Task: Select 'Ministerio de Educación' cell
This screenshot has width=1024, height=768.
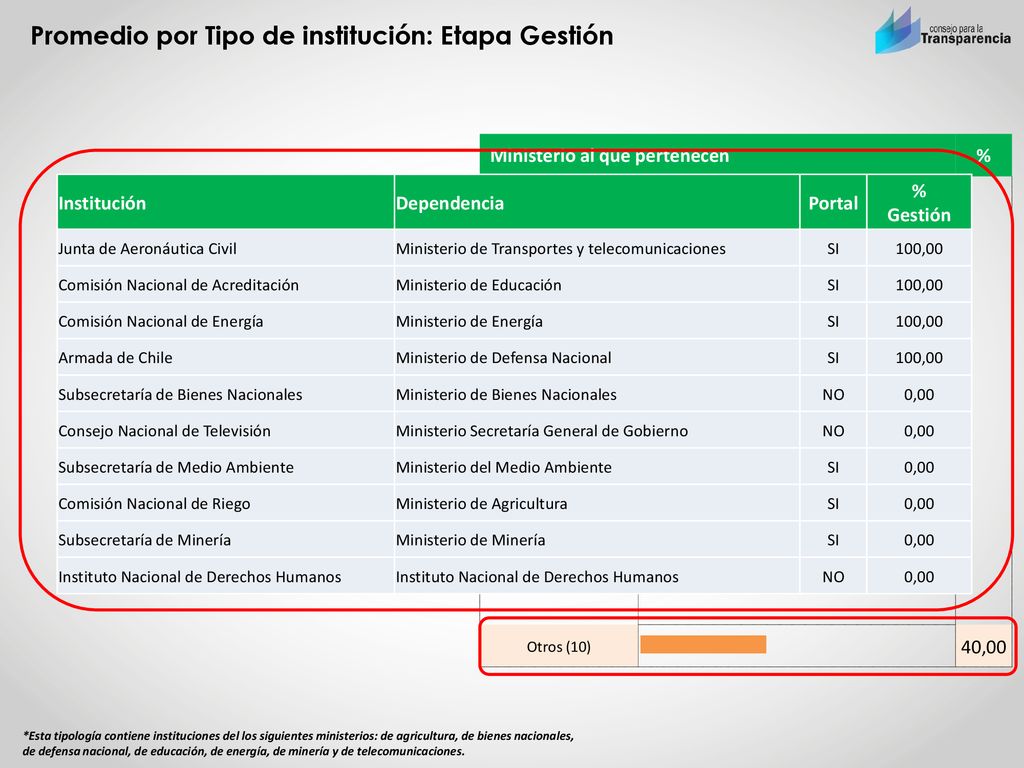Action: click(x=597, y=285)
